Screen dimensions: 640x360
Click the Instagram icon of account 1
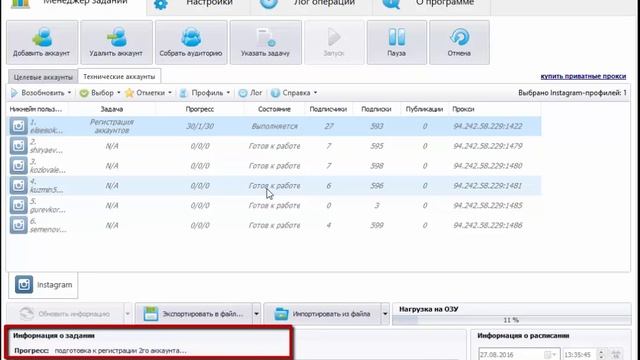18,126
